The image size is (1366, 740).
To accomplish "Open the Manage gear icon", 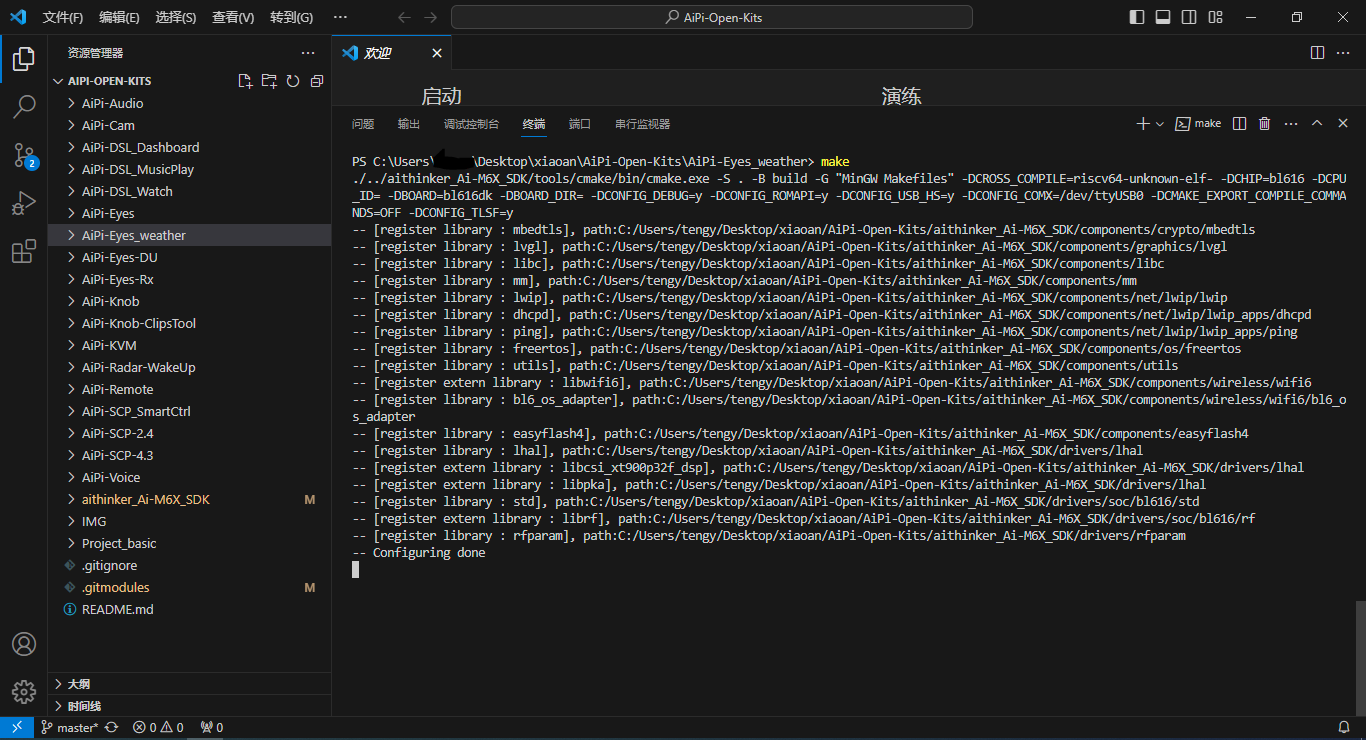I will tap(24, 691).
